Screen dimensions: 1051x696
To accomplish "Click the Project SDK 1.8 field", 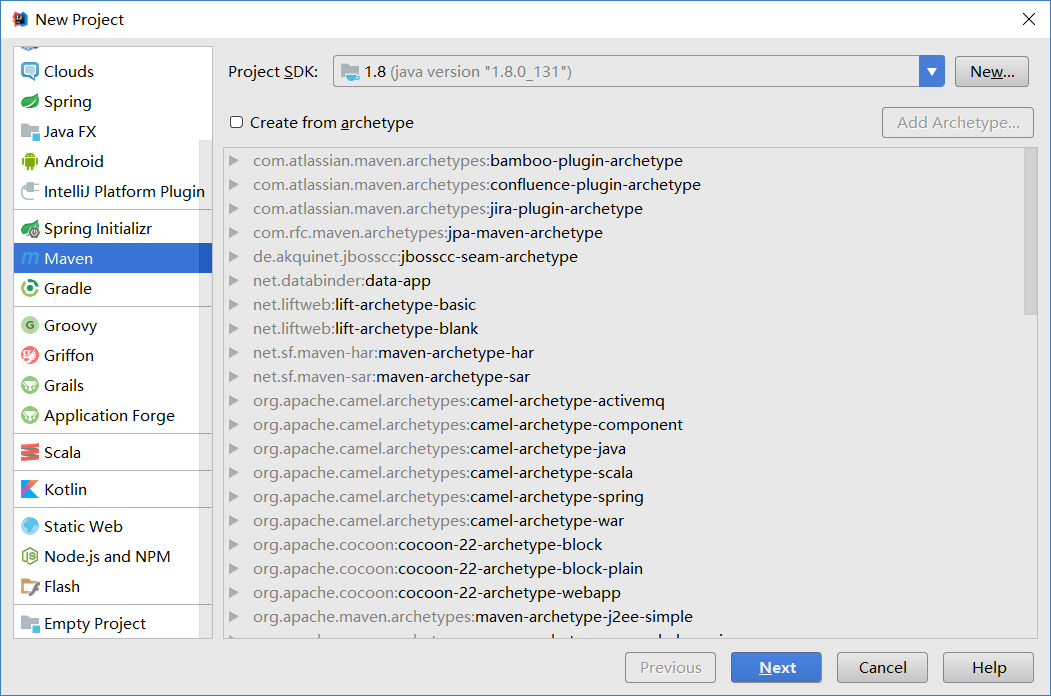I will 626,71.
